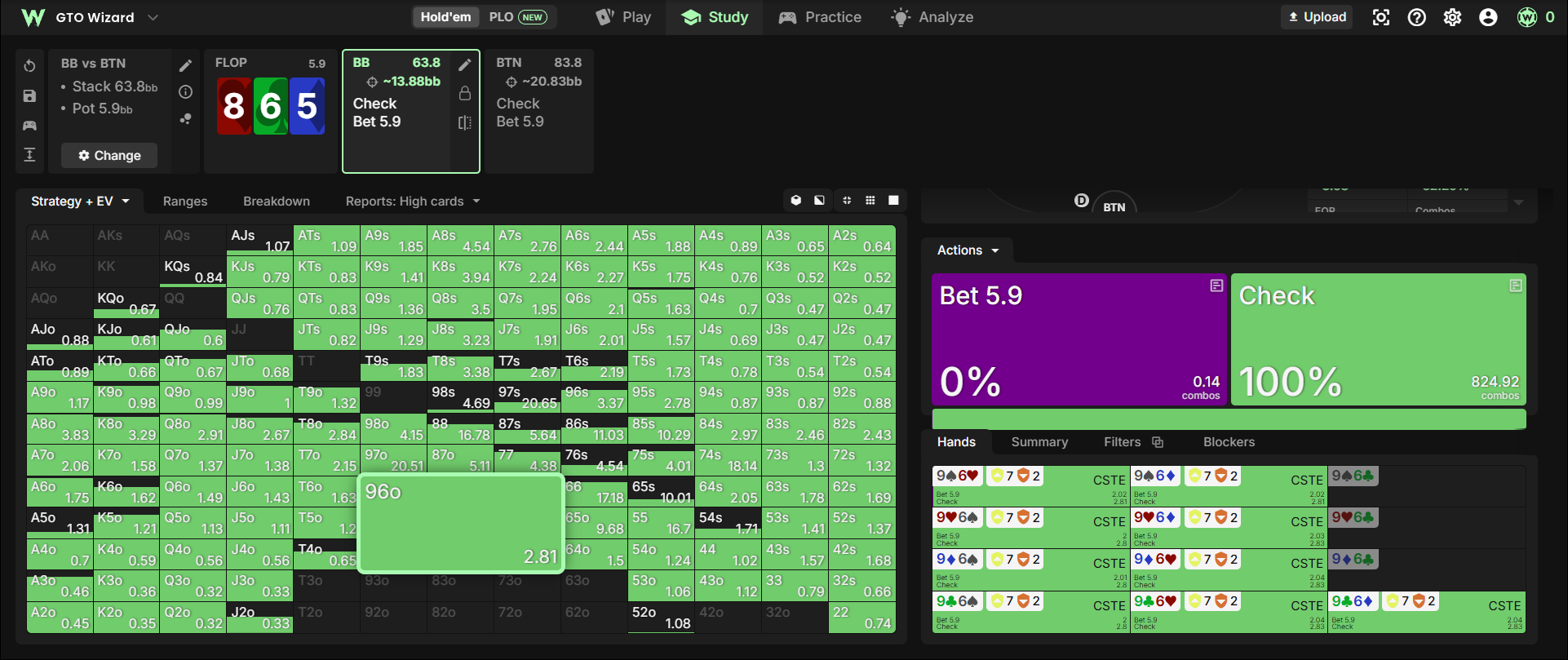
Task: Select the full grid matrix view toggle
Action: coord(870,201)
